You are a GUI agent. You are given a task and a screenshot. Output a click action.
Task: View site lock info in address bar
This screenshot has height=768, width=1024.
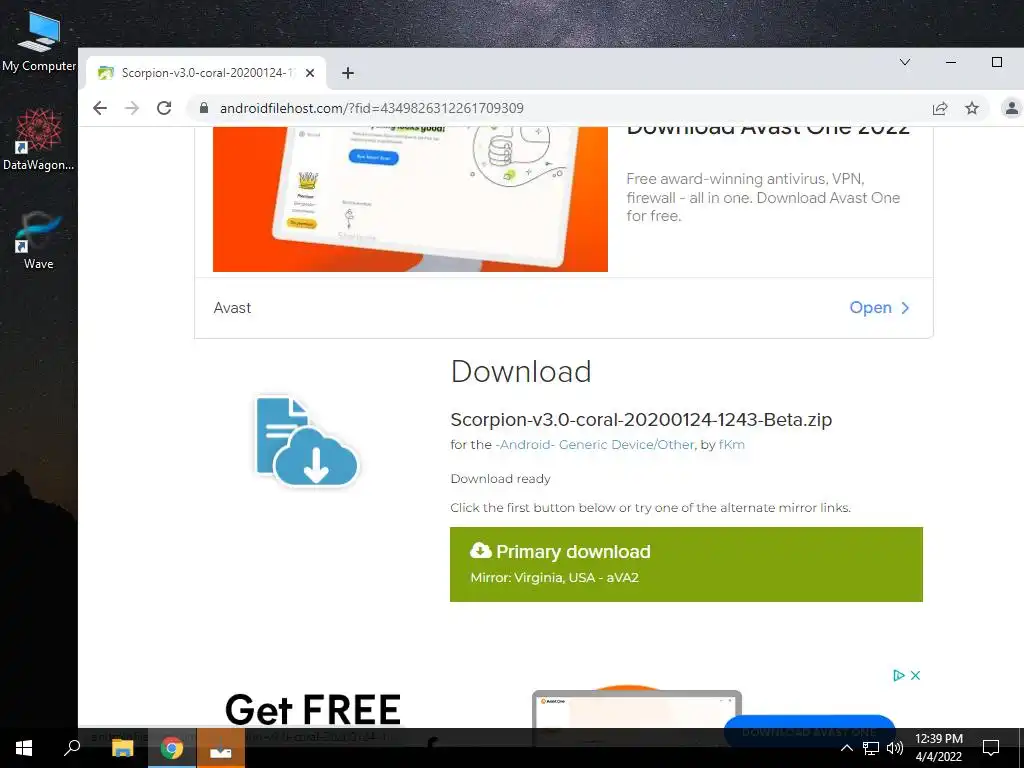[204, 108]
